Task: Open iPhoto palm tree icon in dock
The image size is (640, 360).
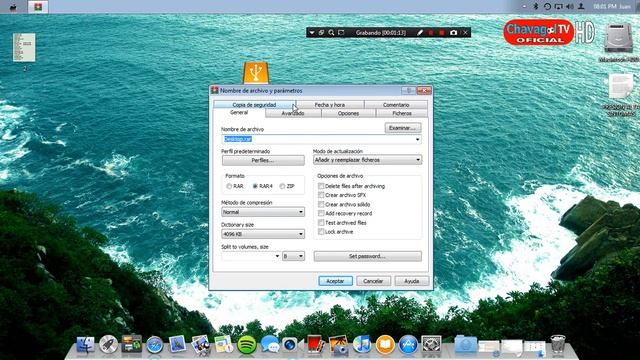Action: tap(338, 345)
